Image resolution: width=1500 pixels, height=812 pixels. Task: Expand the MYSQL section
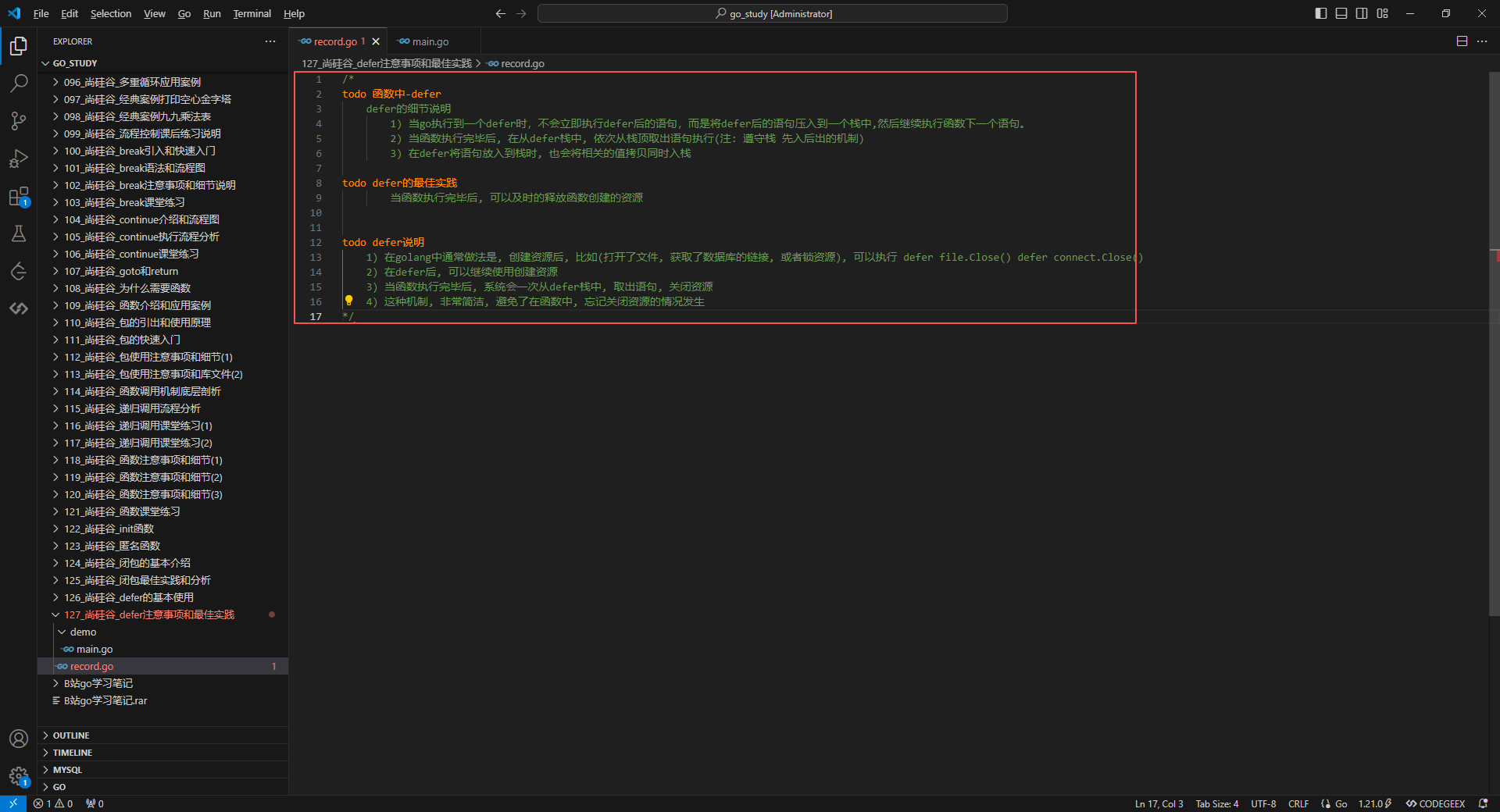coord(163,770)
